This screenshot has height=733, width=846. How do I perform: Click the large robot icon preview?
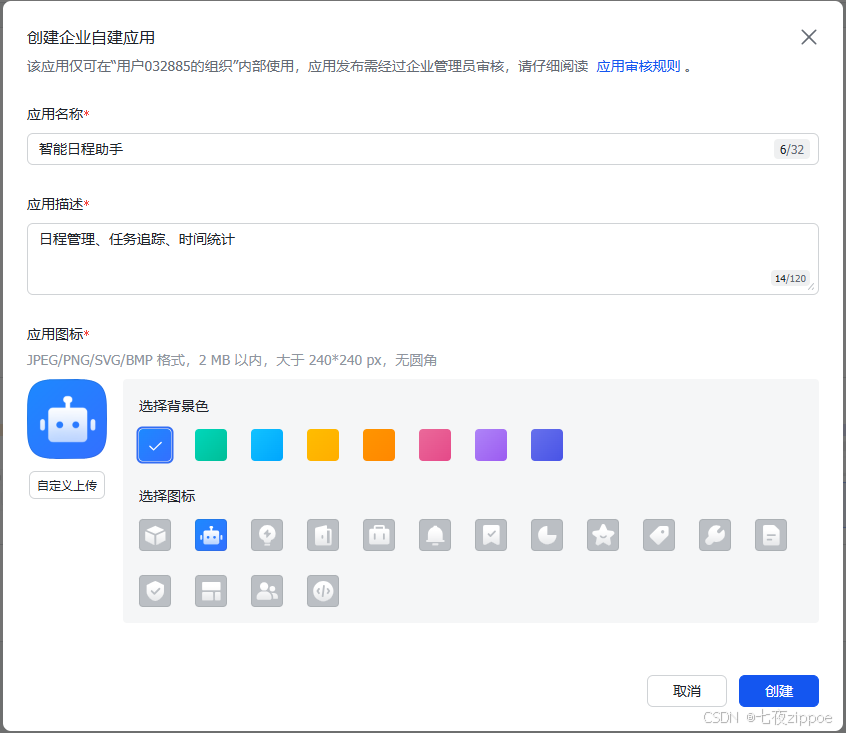[x=67, y=419]
